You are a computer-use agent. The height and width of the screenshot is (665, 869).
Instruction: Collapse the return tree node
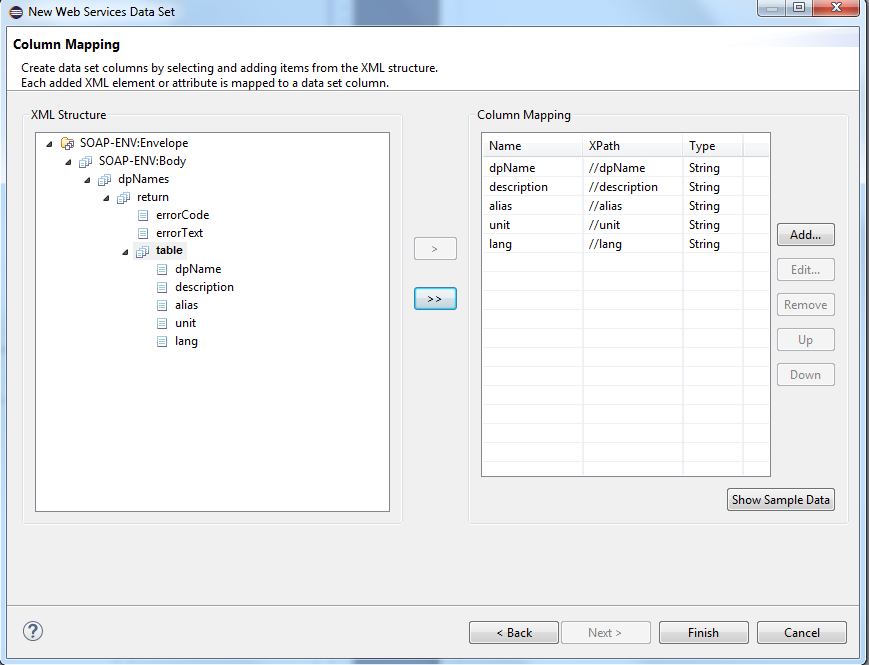[x=106, y=198]
